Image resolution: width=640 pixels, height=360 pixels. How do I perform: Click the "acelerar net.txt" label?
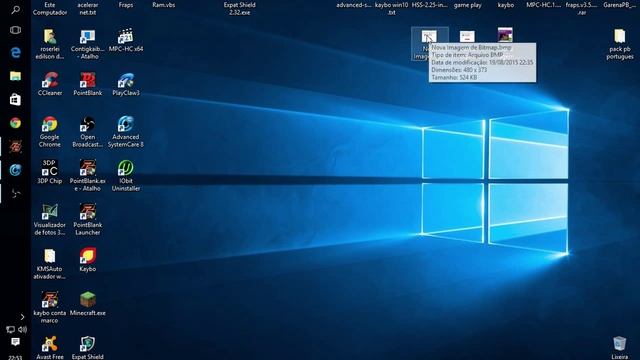88,9
